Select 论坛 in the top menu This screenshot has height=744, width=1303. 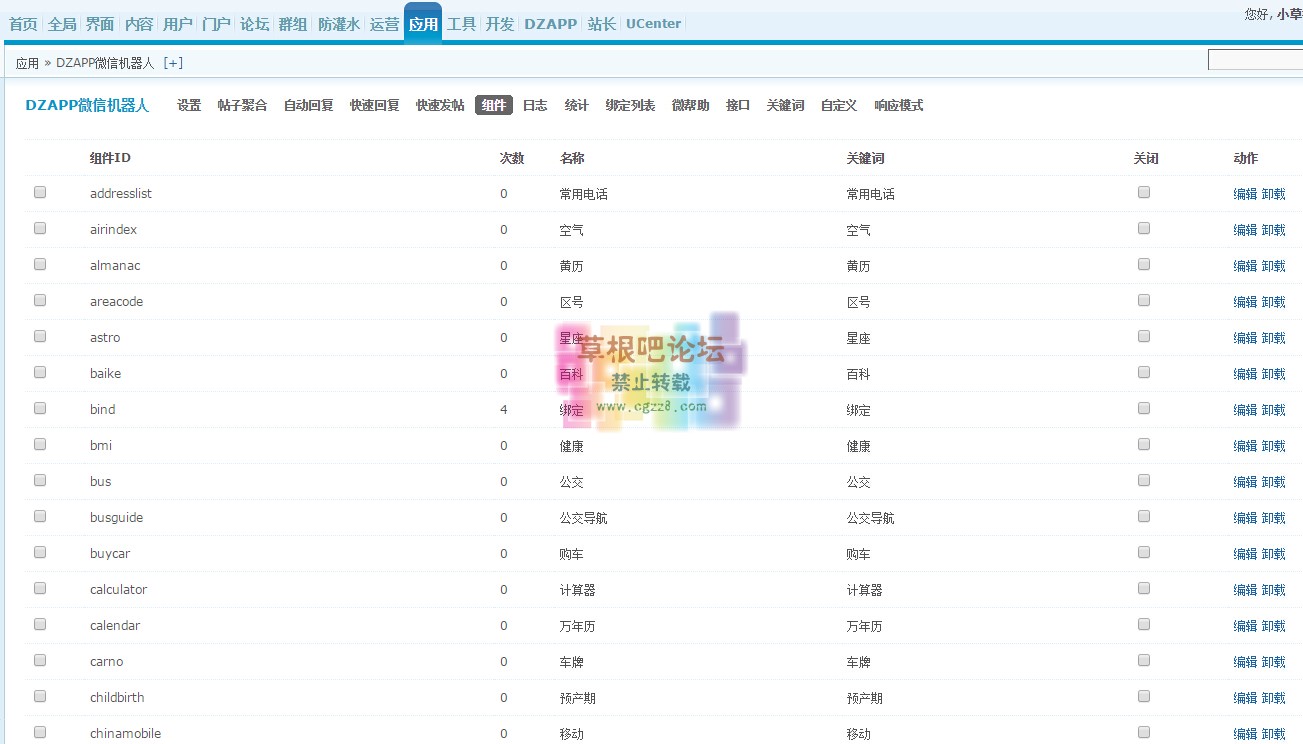[254, 23]
